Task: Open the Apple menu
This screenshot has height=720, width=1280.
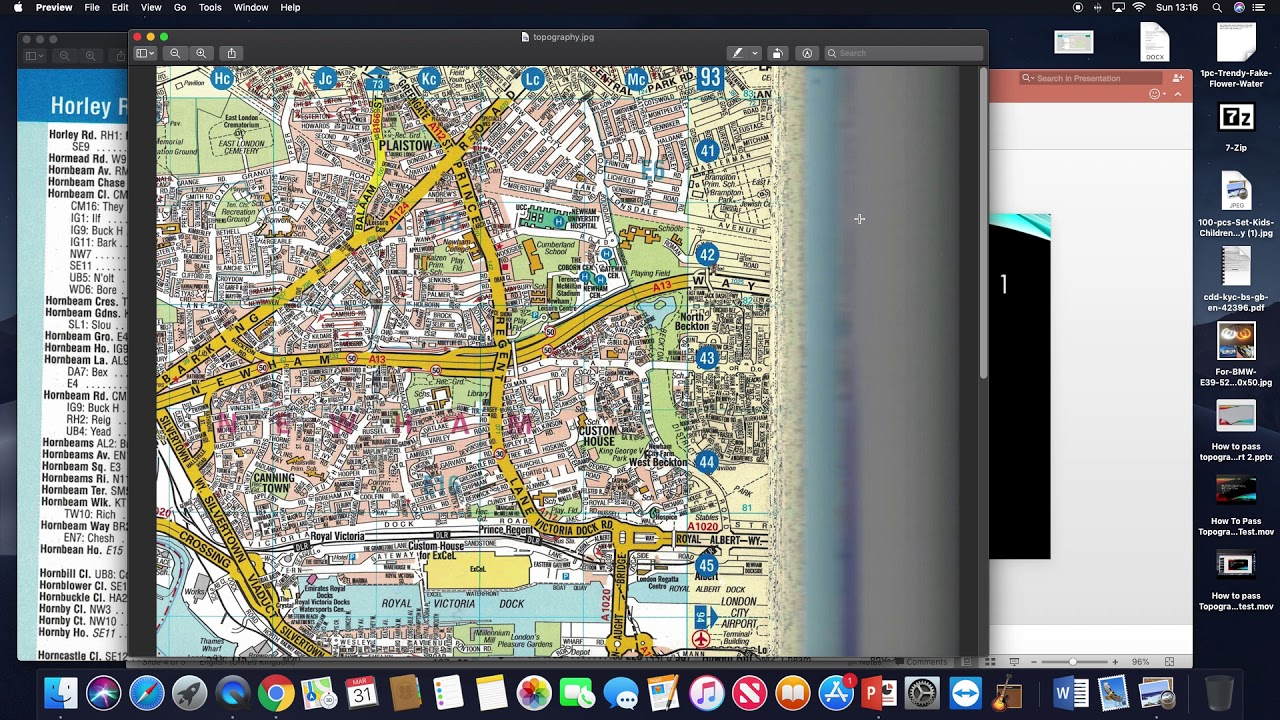Action: pyautogui.click(x=17, y=7)
